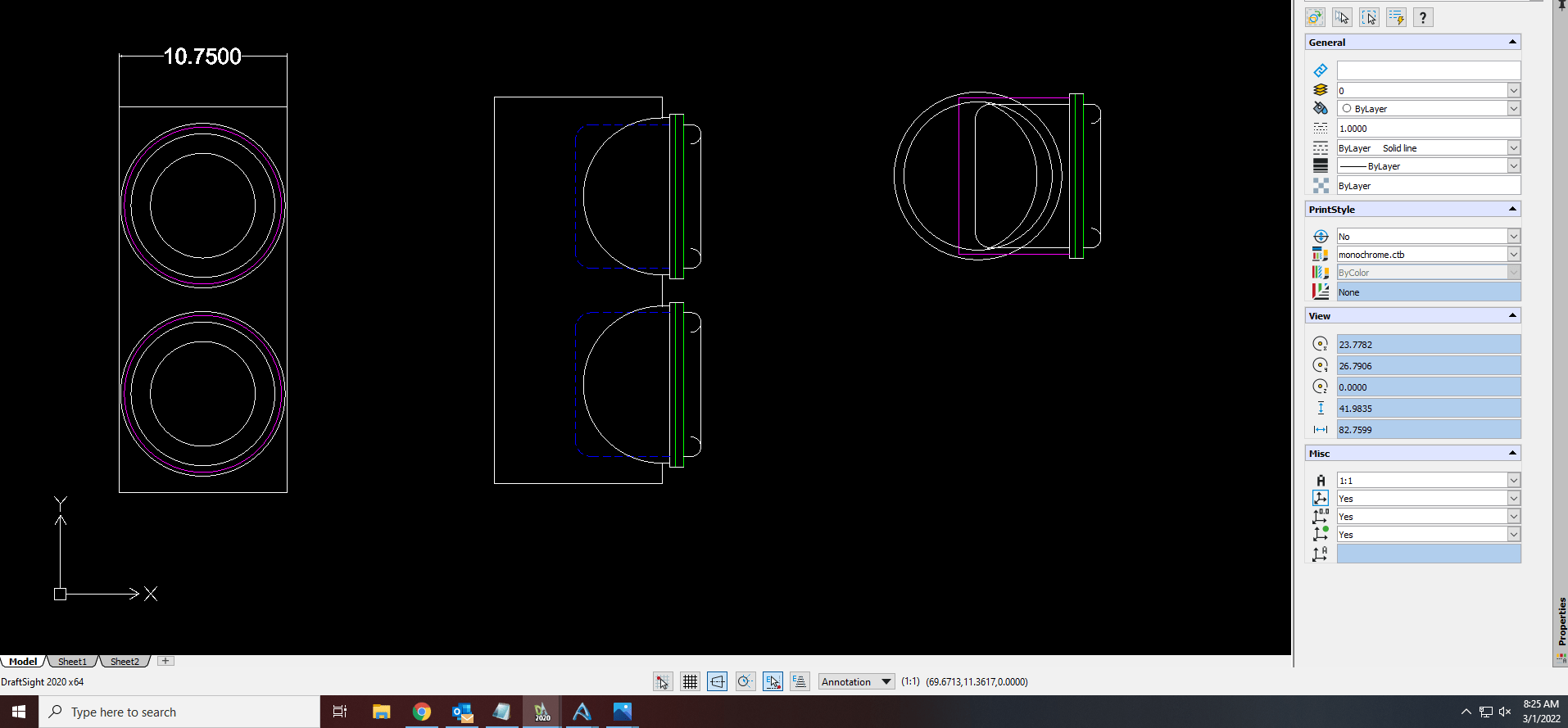
Task: Click the taskbar search box
Action: click(179, 712)
